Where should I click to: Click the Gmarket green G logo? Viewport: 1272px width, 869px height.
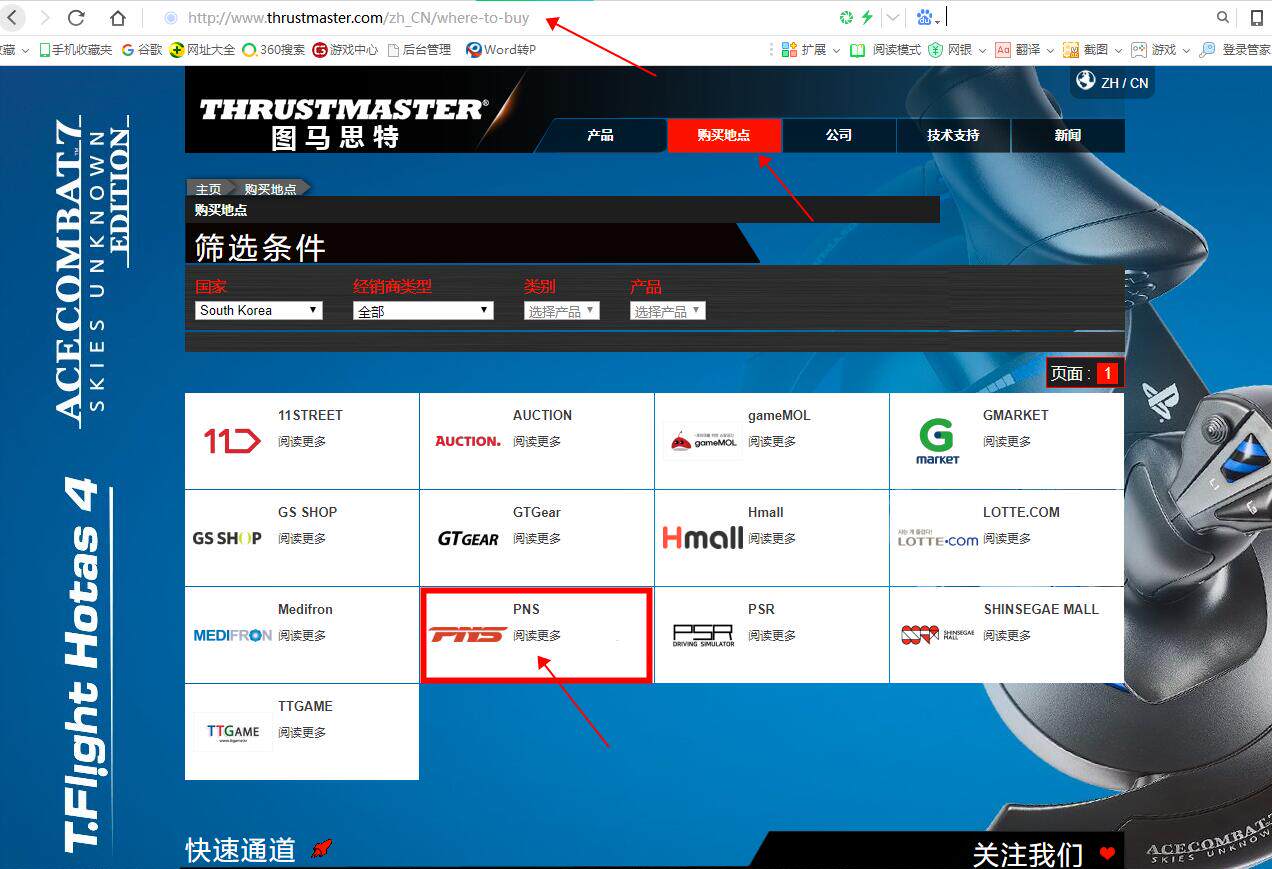[x=937, y=441]
